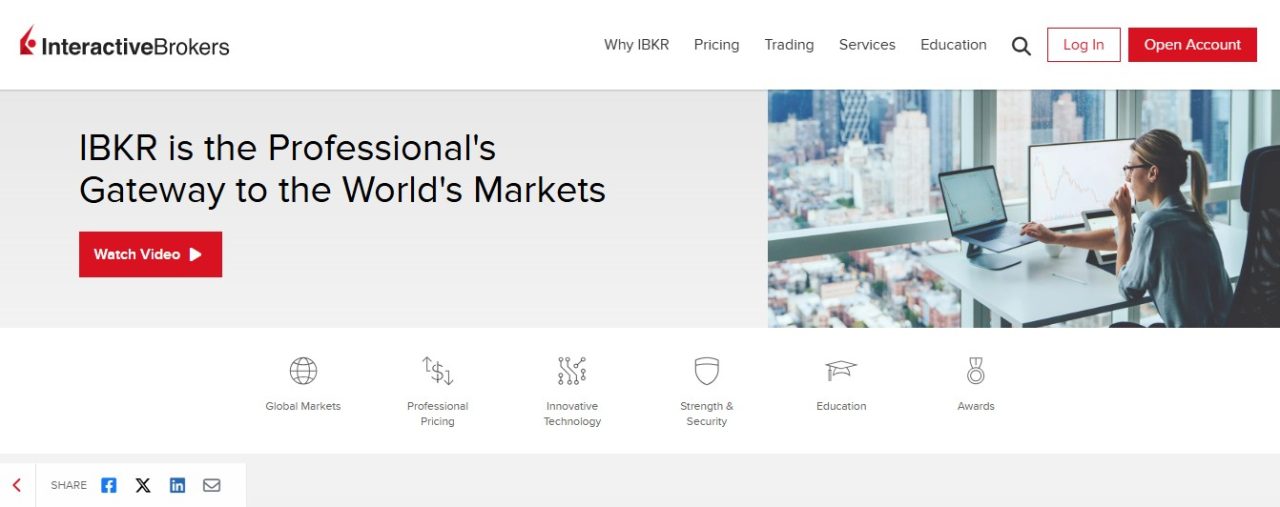Open the Why IBKR menu

click(x=636, y=45)
